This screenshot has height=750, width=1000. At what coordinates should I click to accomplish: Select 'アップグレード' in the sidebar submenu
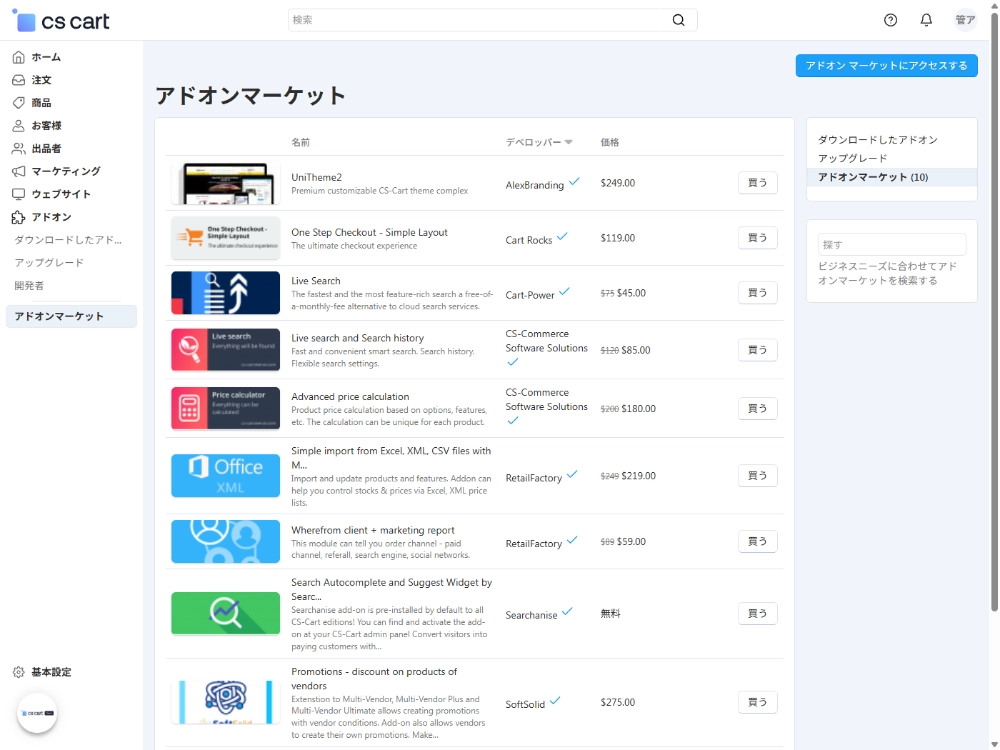click(x=49, y=263)
